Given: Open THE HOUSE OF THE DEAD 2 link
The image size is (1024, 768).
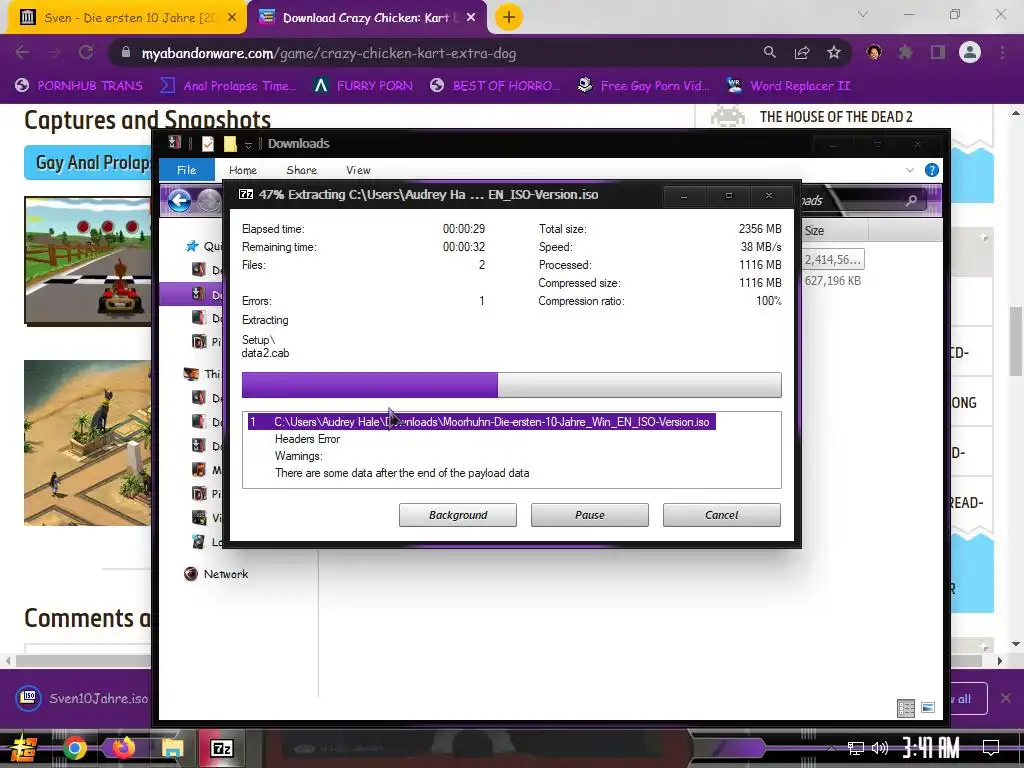Looking at the screenshot, I should click(836, 117).
